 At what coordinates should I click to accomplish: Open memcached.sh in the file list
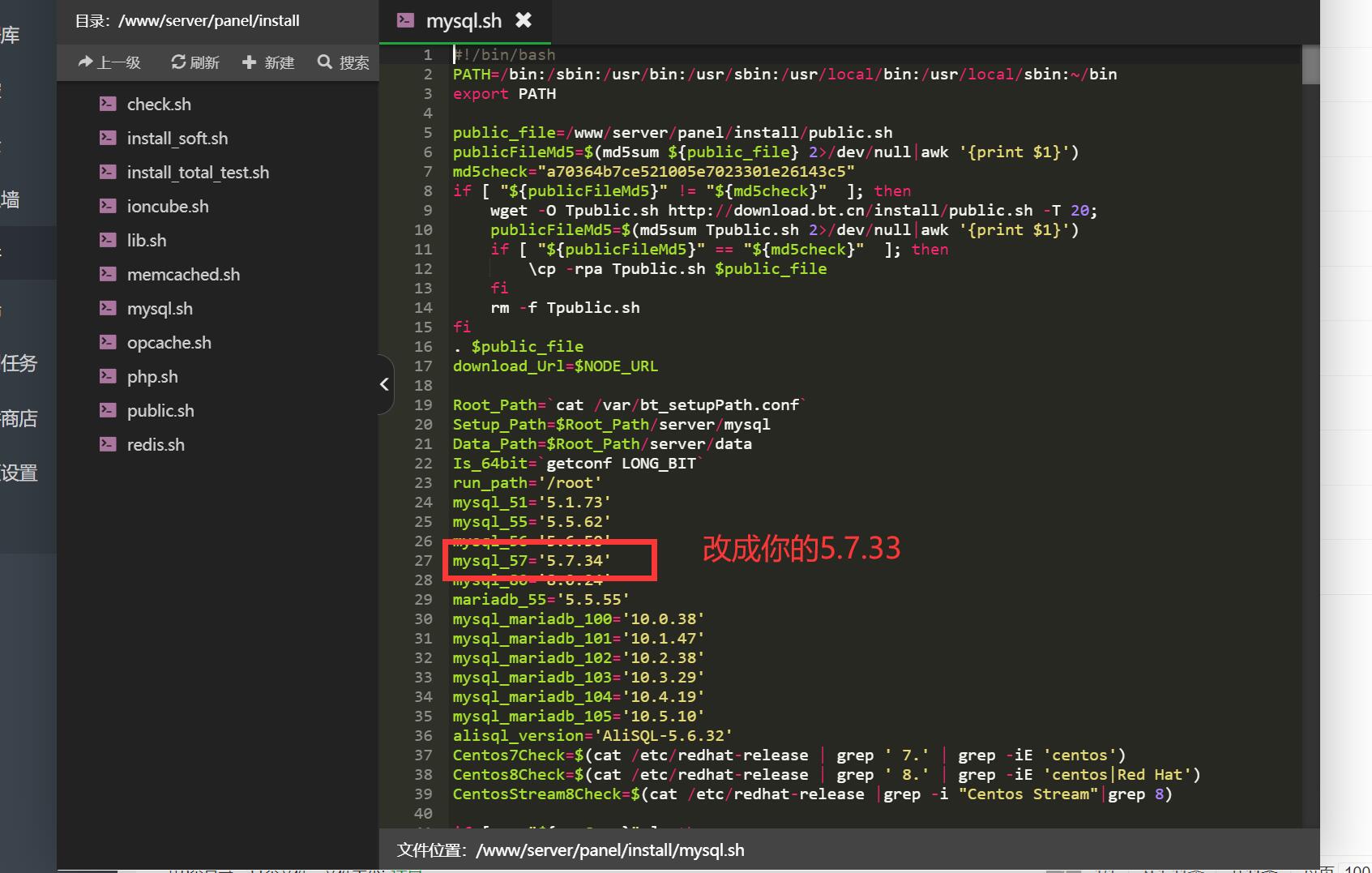[183, 275]
